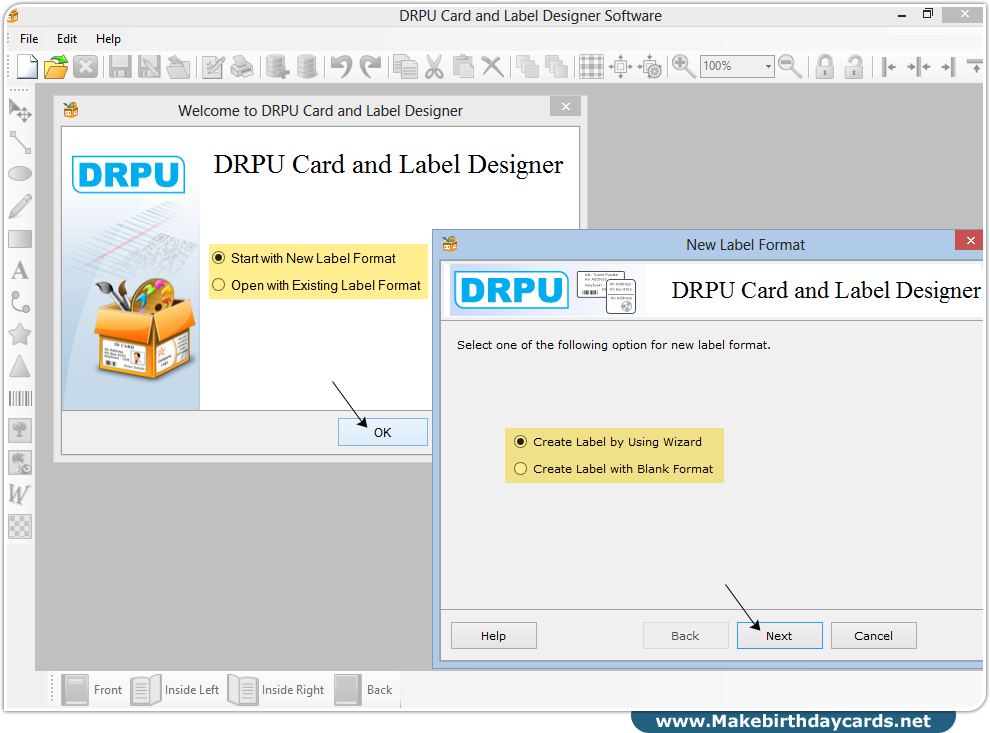990x733 pixels.
Task: Switch to the Back card side tab
Action: point(364,689)
